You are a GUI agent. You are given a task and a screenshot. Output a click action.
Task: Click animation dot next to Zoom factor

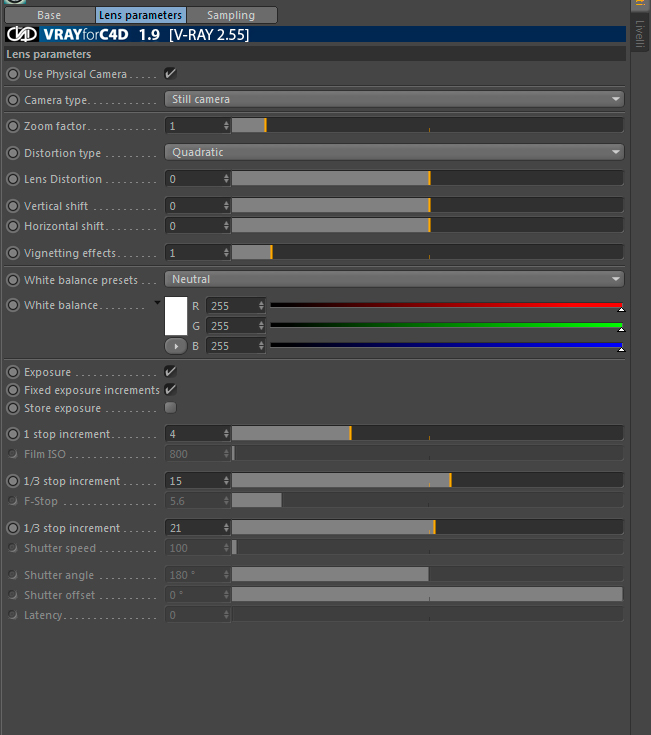pyautogui.click(x=13, y=126)
